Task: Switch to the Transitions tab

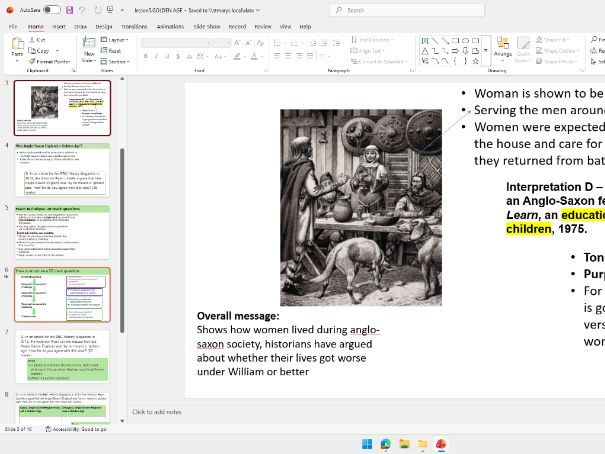Action: (134, 27)
